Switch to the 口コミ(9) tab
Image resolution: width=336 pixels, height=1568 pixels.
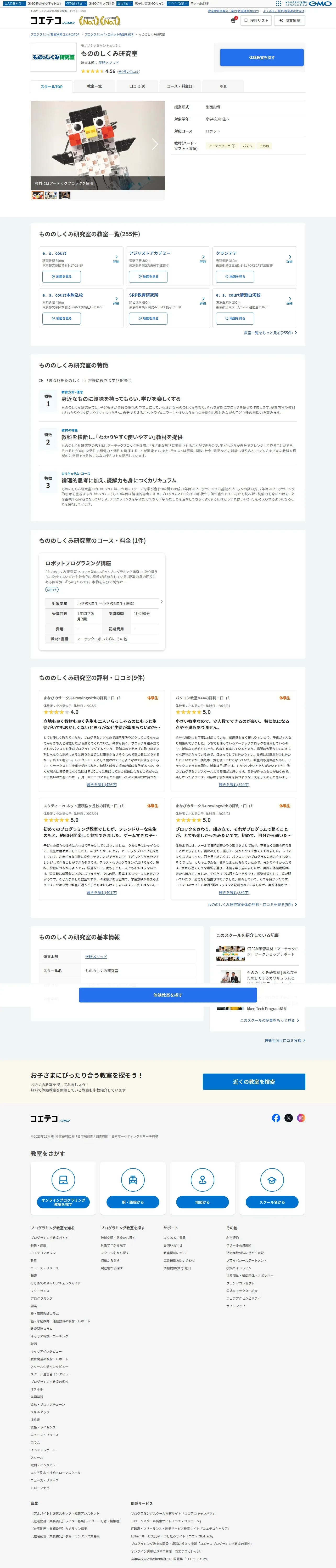click(x=137, y=87)
